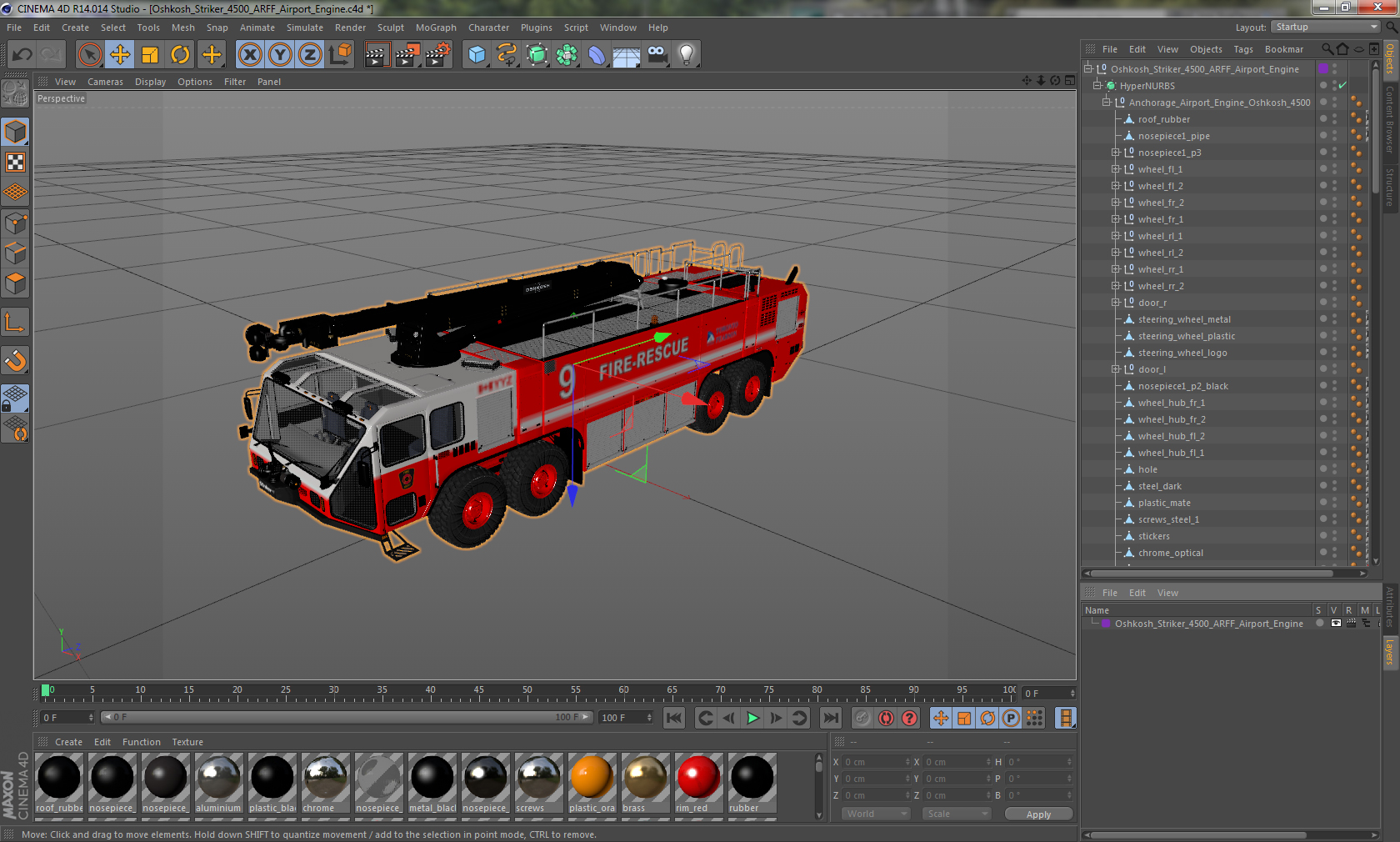This screenshot has width=1400, height=842.
Task: Activate the Move tool
Action: click(x=120, y=55)
